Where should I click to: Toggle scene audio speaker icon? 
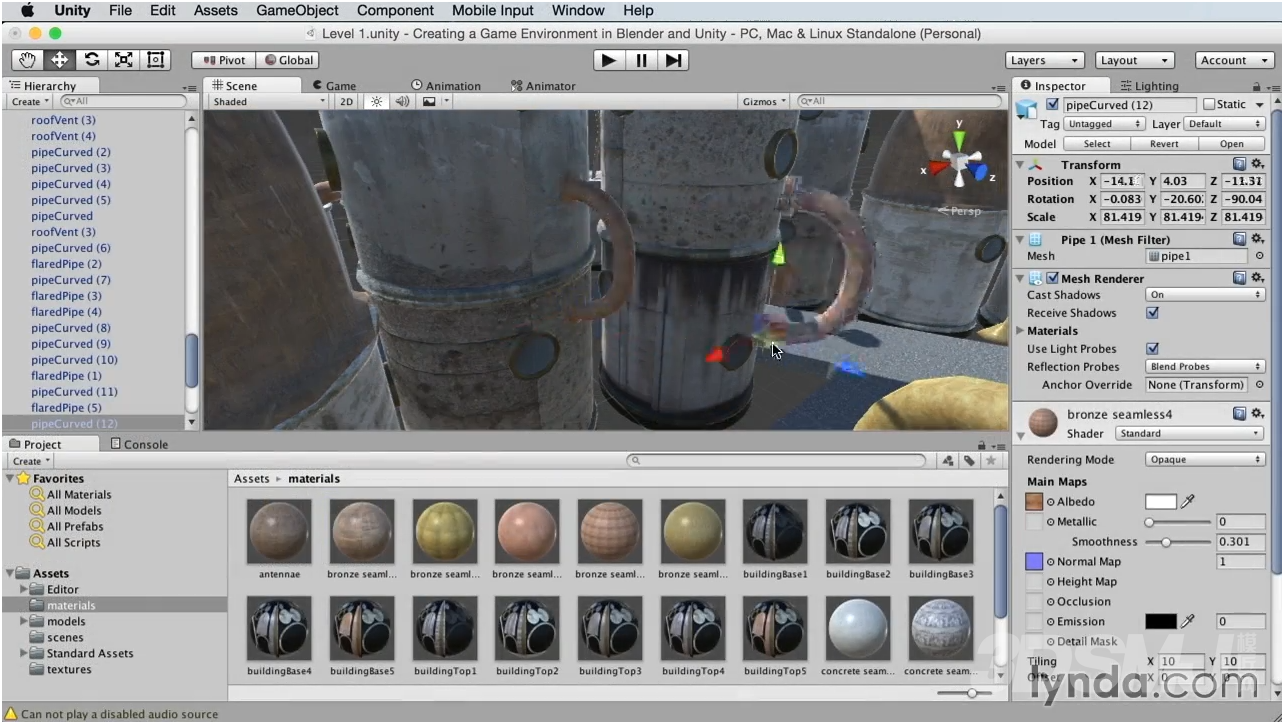[402, 101]
